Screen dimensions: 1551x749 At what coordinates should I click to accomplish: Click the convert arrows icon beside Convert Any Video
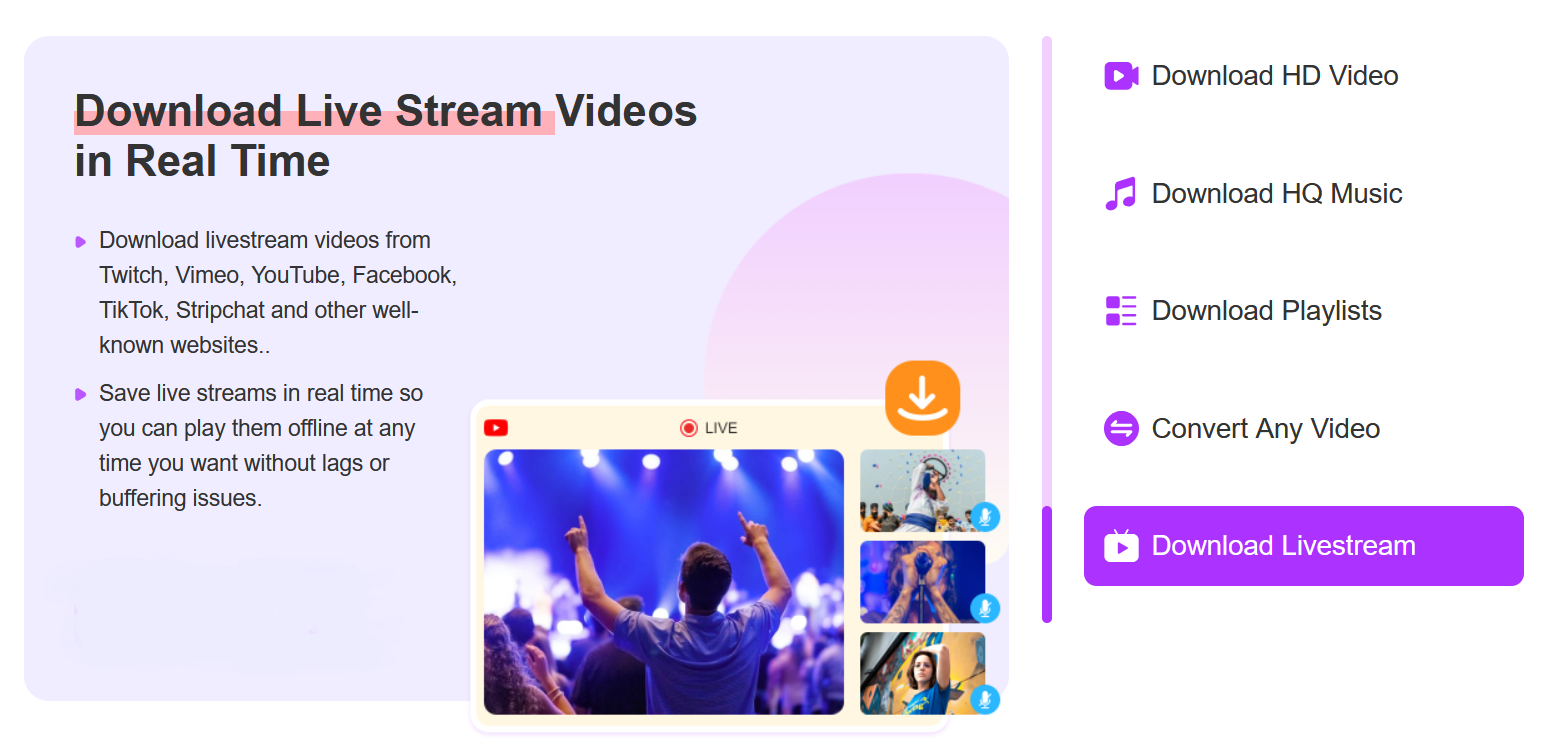(1121, 429)
